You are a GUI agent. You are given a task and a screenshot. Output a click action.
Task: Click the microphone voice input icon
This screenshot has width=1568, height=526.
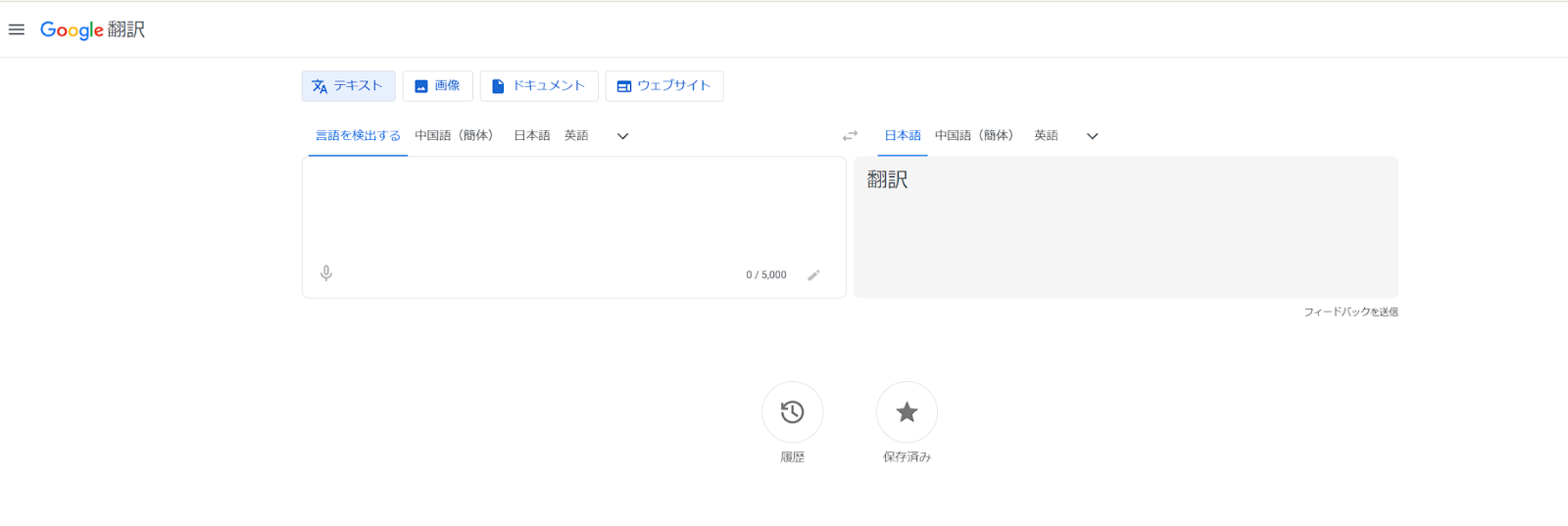[x=326, y=273]
